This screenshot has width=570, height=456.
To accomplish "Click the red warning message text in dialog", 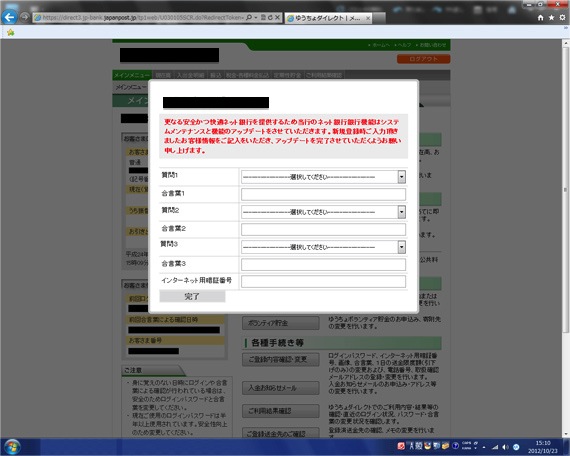I will click(283, 136).
